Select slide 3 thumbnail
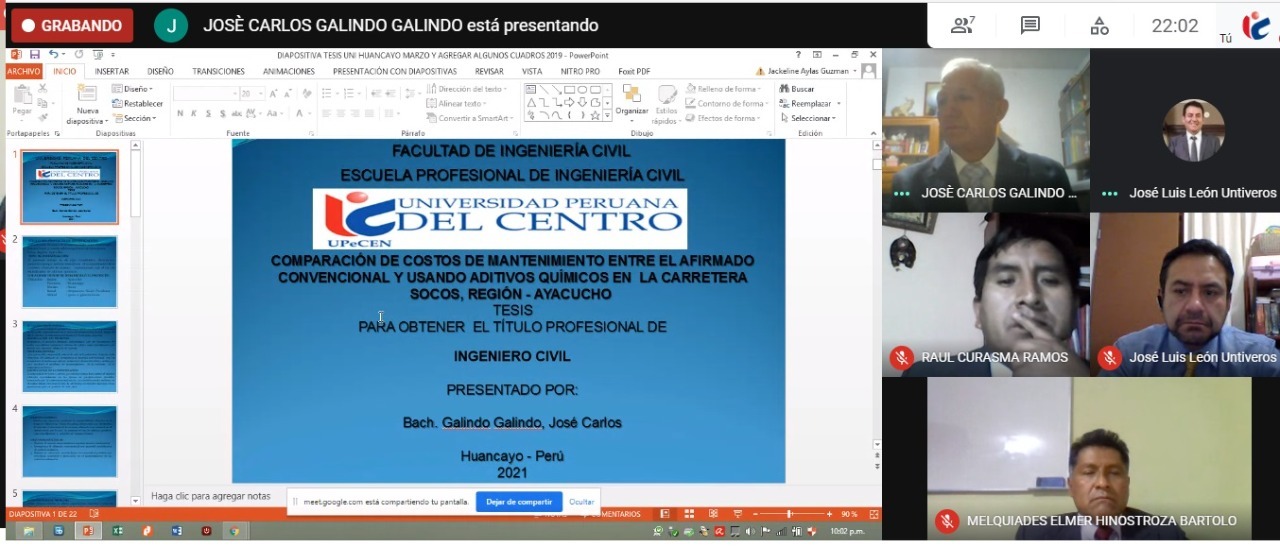 point(70,356)
